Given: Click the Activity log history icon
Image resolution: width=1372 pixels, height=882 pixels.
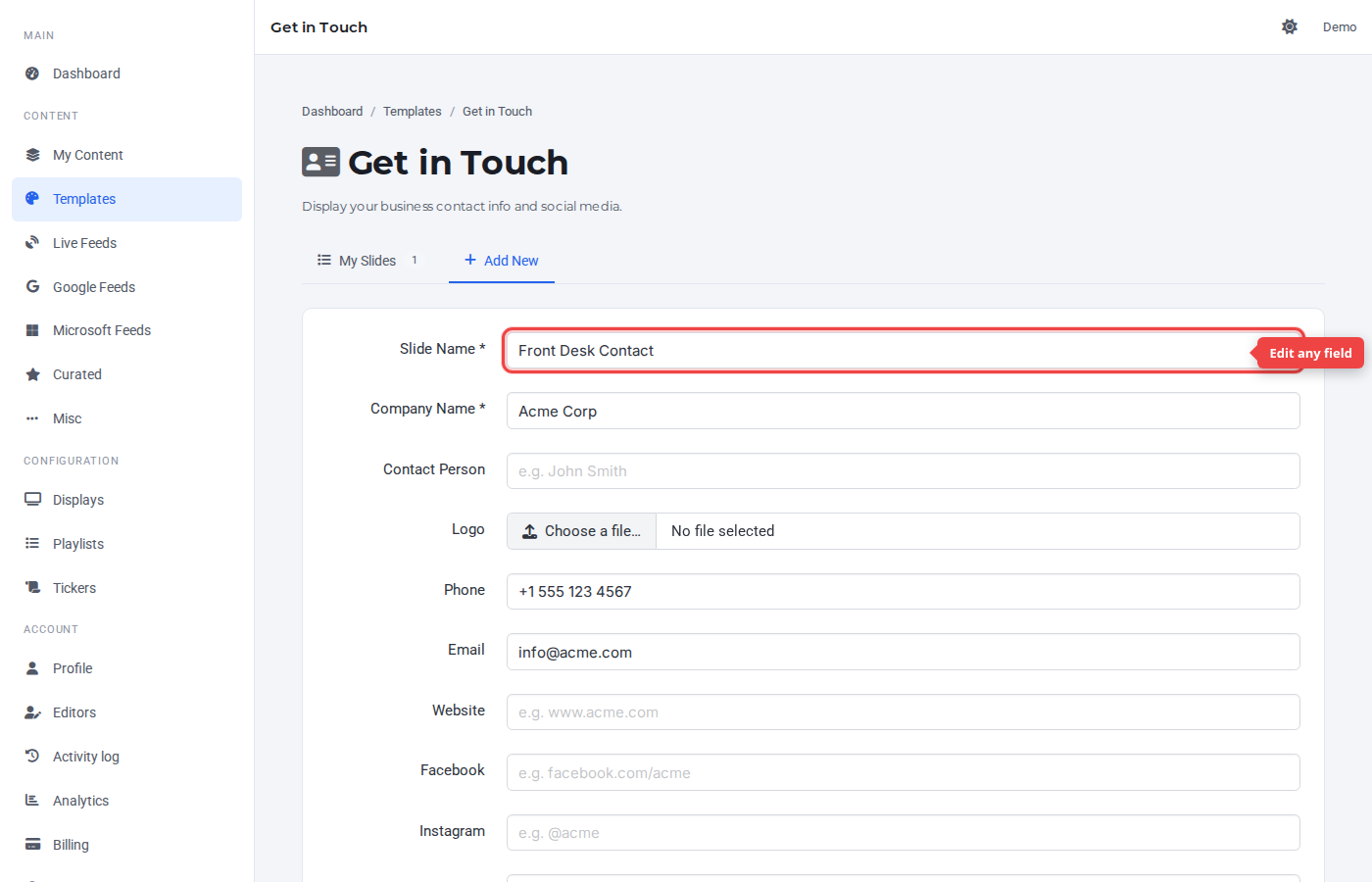Looking at the screenshot, I should pos(32,757).
